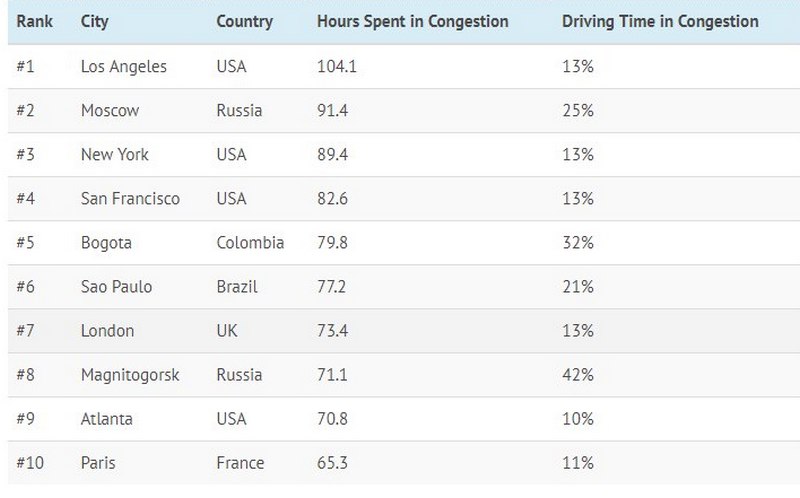Select the Moscow city cell
The width and height of the screenshot is (800, 498).
(109, 111)
